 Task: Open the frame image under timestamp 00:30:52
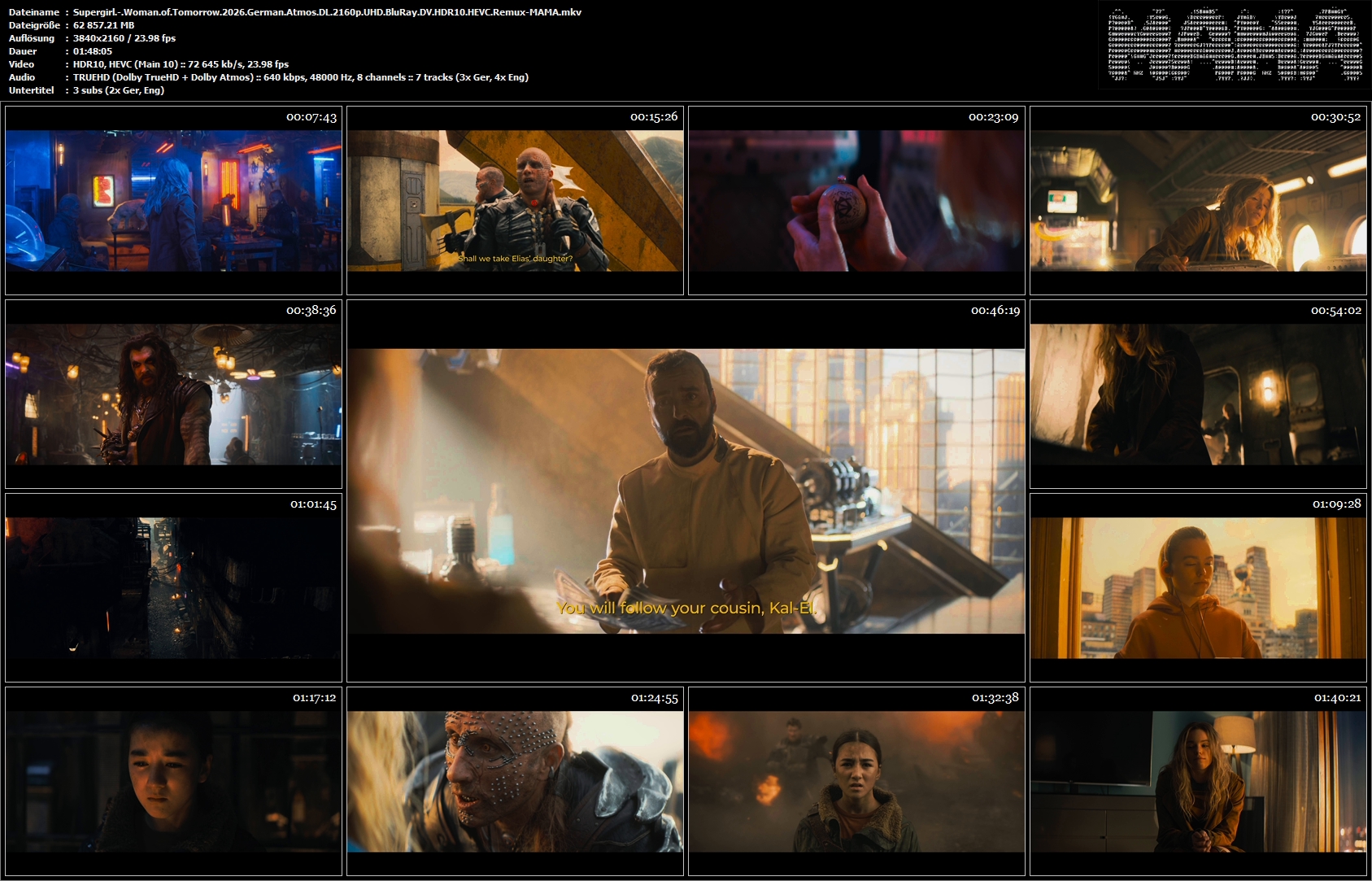pyautogui.click(x=1198, y=200)
